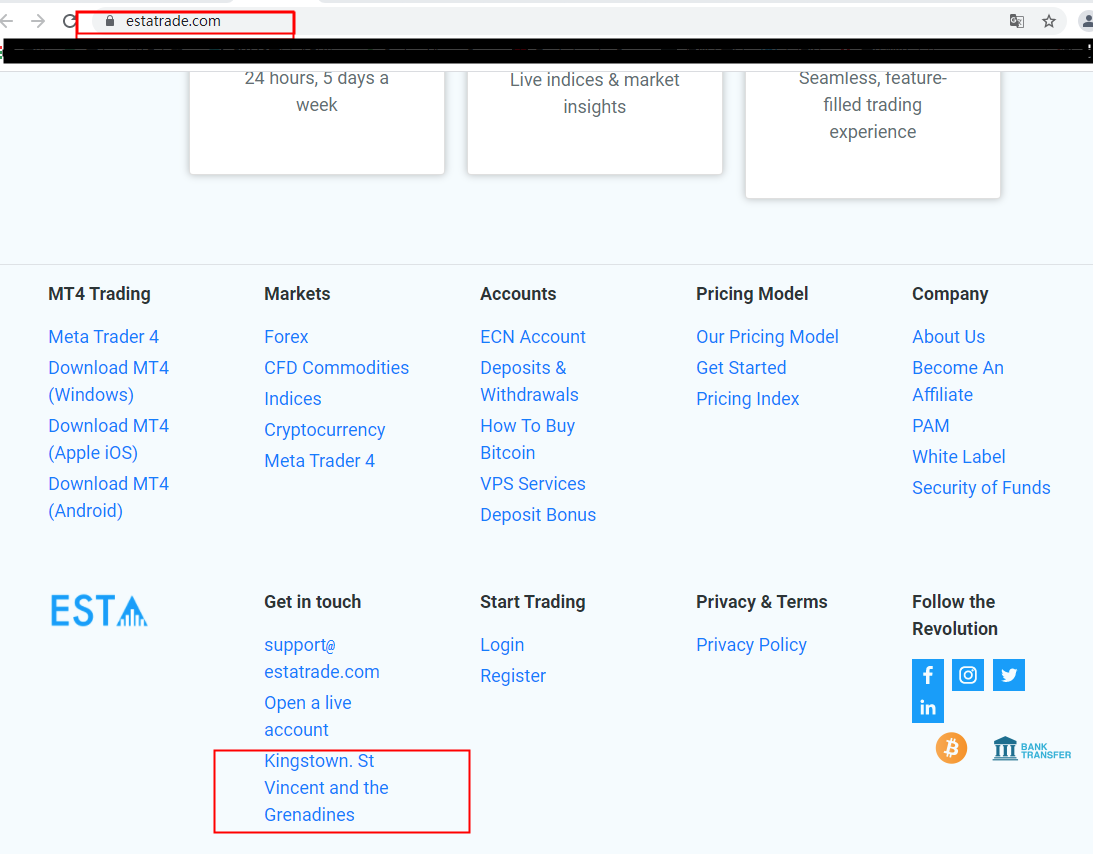1093x854 pixels.
Task: Open Download MT4 (Android) link
Action: click(108, 497)
